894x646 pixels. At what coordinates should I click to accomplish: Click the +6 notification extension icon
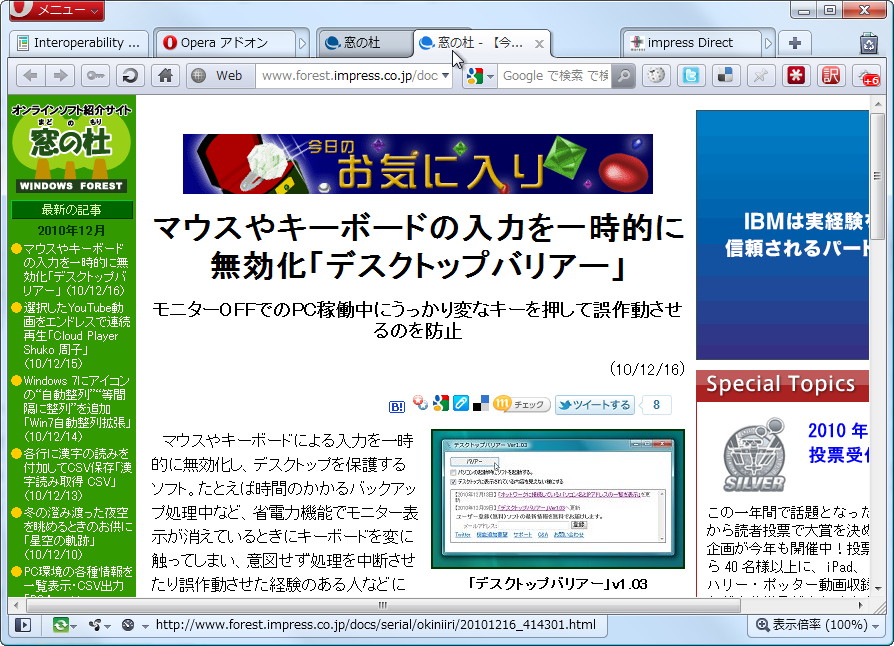[865, 76]
